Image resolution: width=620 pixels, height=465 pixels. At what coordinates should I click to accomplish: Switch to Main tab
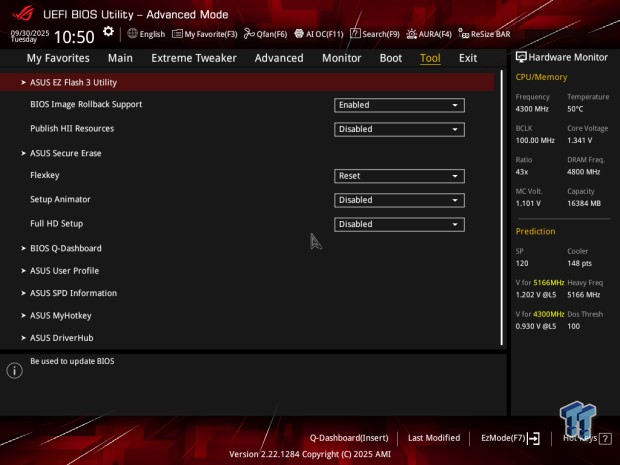click(120, 58)
